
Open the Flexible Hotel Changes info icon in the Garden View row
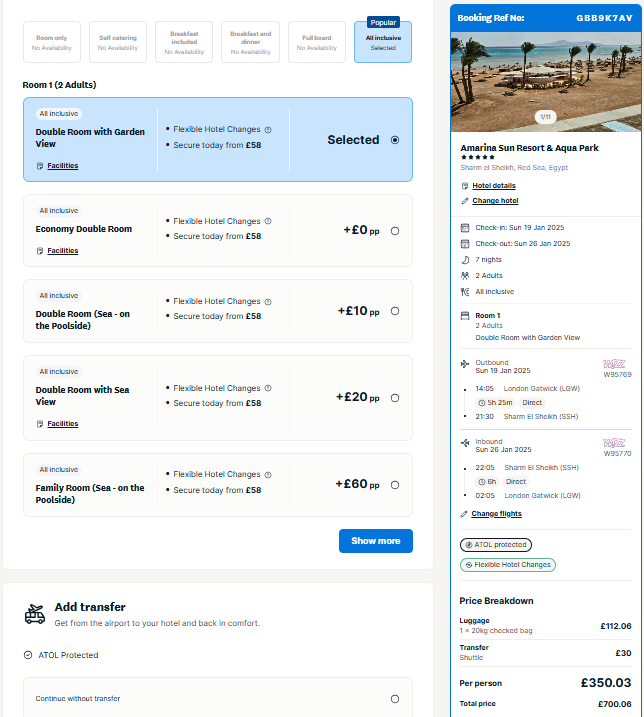tap(268, 130)
